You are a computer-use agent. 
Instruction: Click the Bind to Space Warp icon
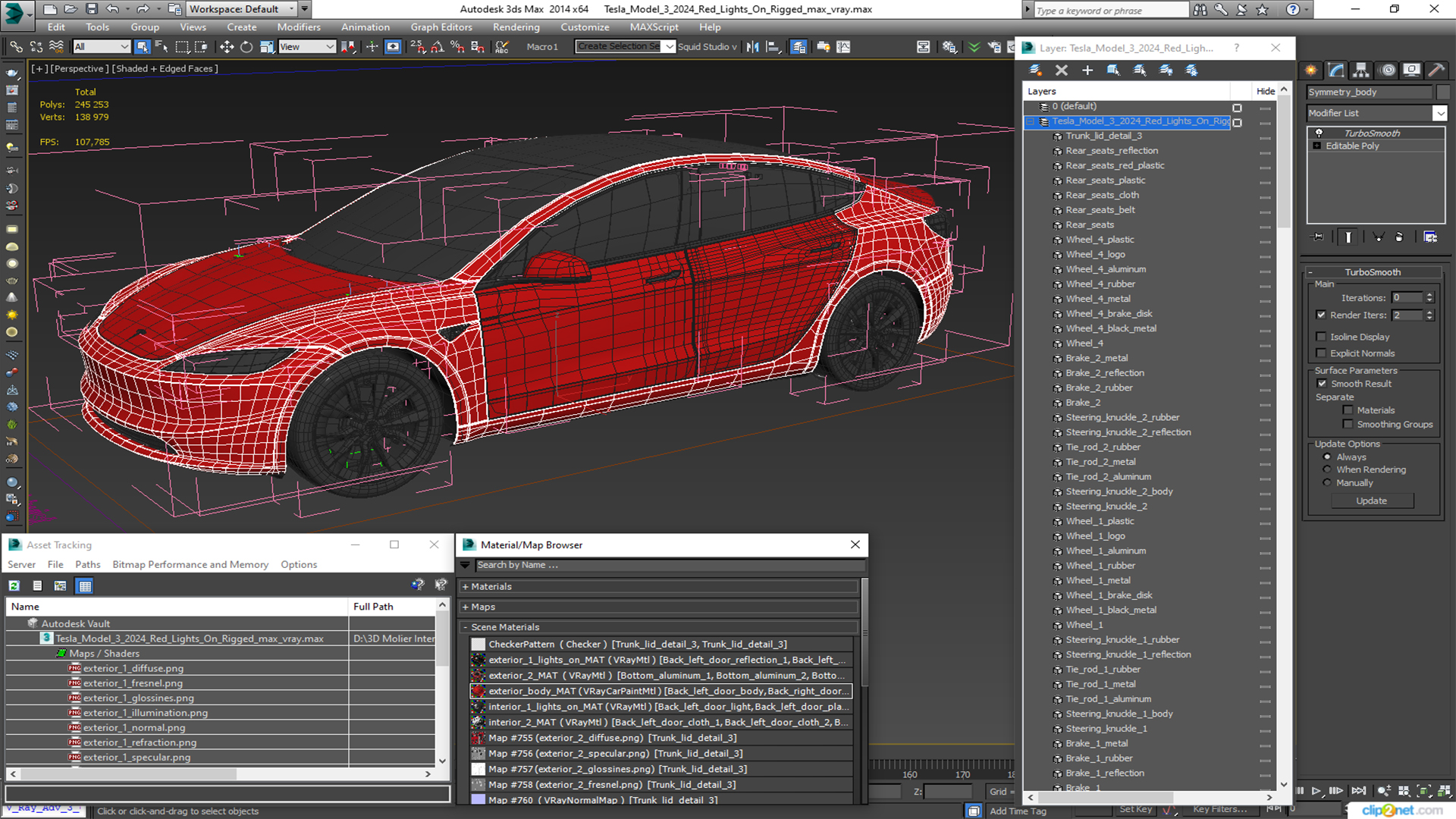coord(56,47)
